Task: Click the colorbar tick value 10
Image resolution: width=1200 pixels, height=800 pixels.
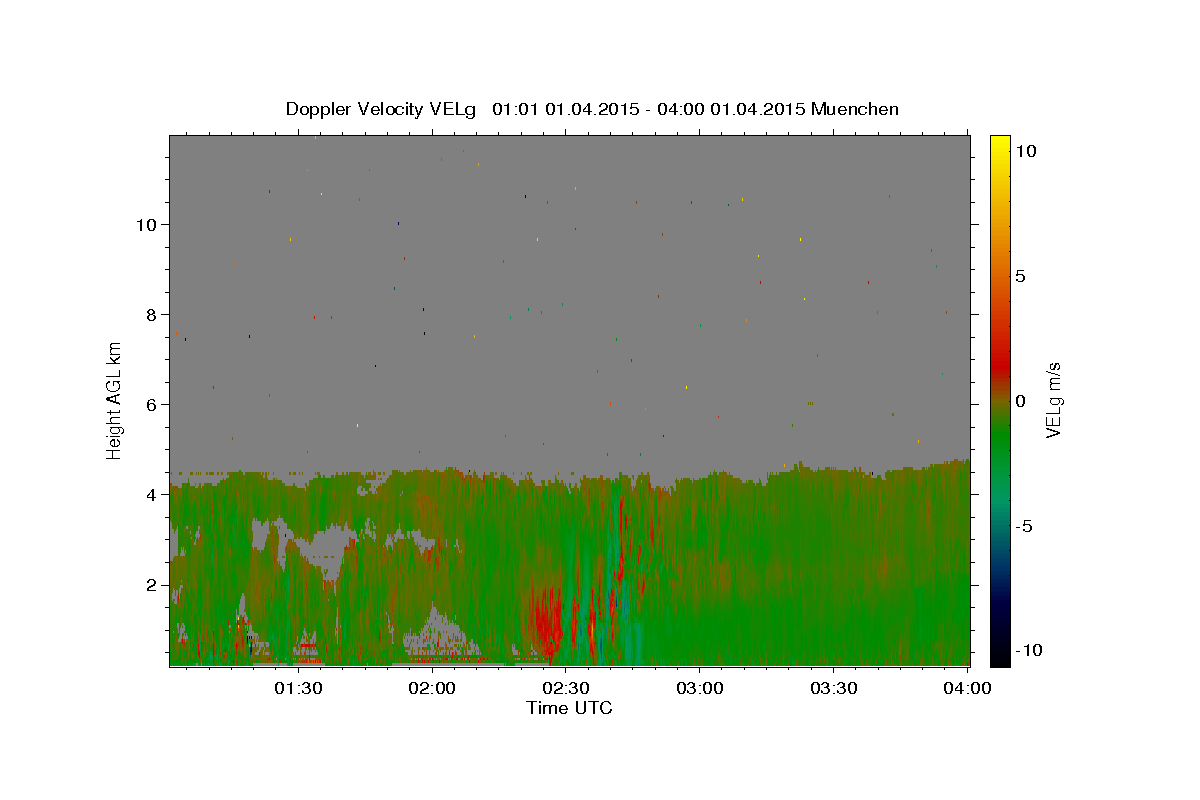Action: (1025, 151)
